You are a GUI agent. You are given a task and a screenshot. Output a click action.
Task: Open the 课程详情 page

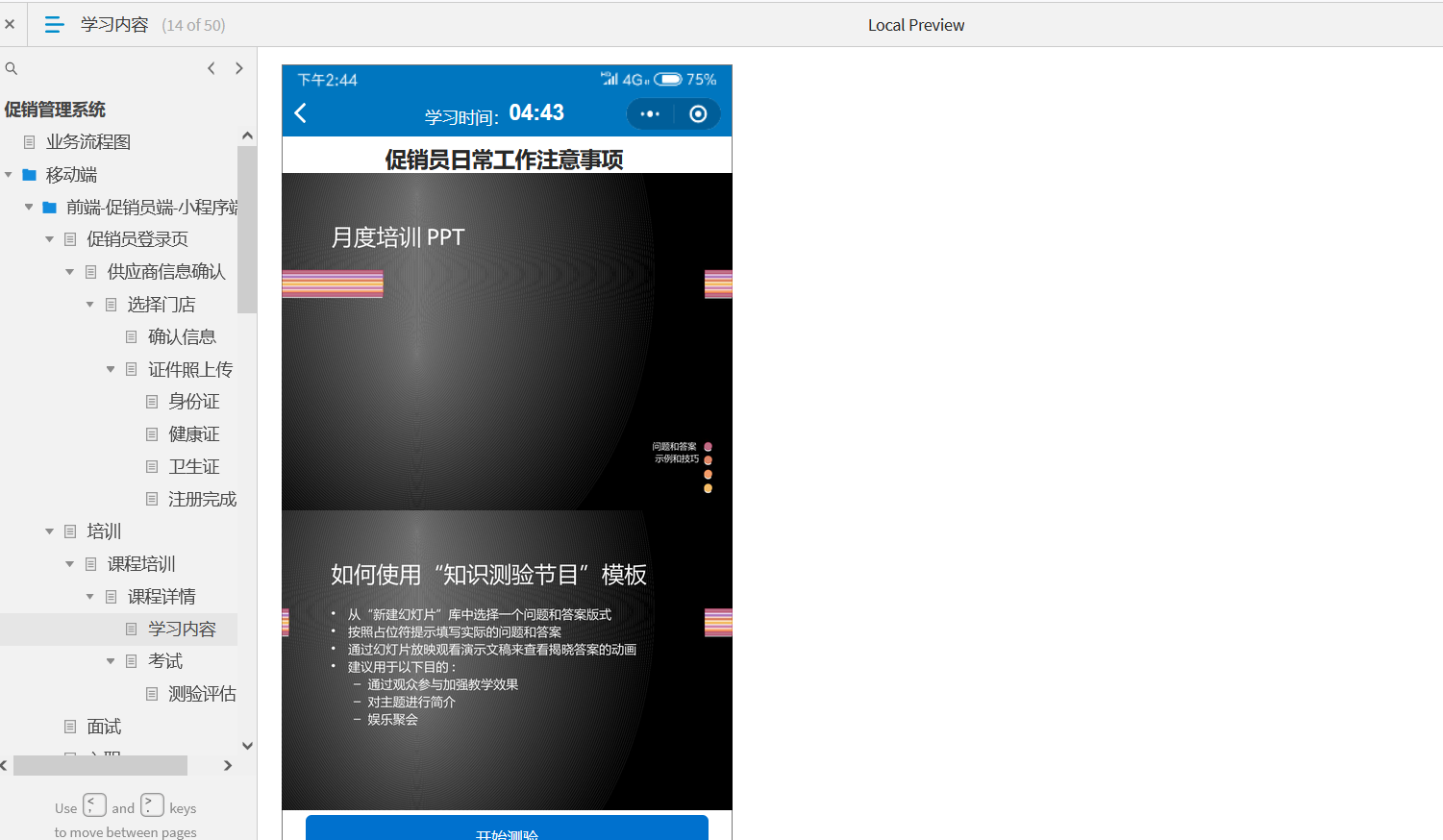point(162,597)
